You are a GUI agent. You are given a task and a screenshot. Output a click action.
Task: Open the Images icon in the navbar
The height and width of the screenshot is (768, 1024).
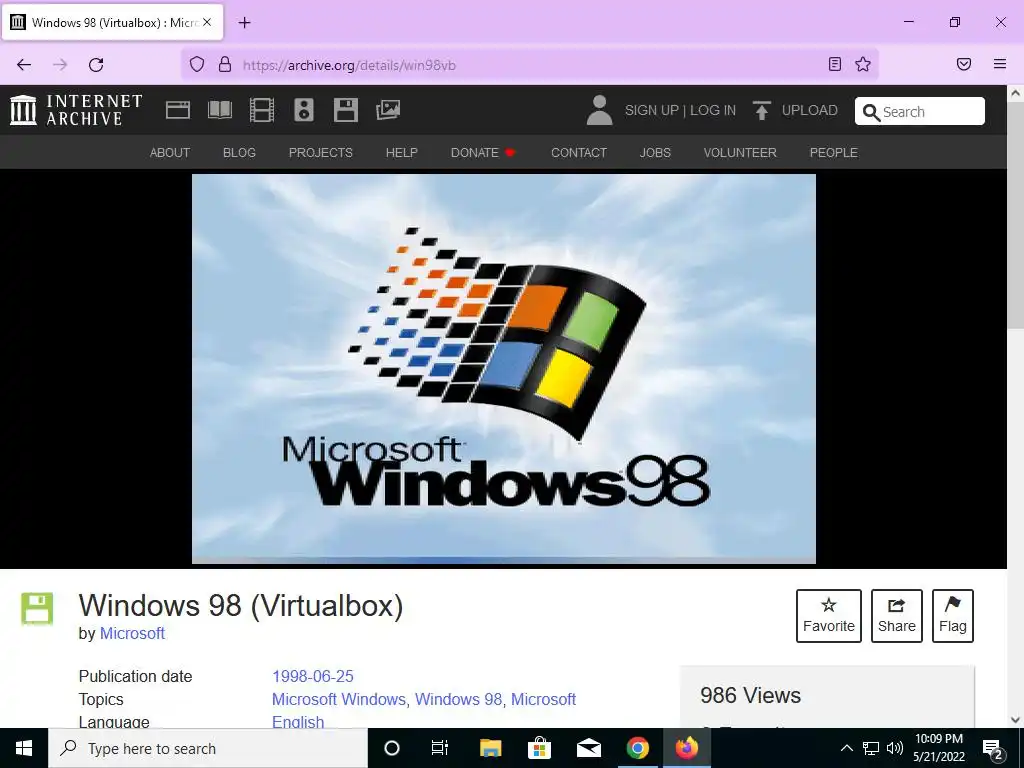(x=388, y=110)
